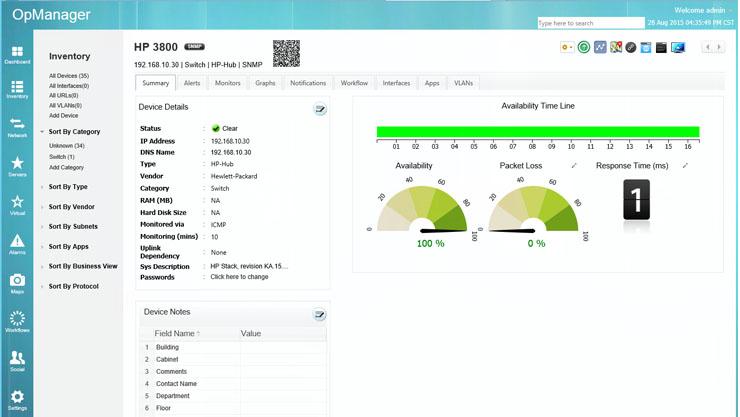Open the Virtual sidebar icon

[17, 205]
